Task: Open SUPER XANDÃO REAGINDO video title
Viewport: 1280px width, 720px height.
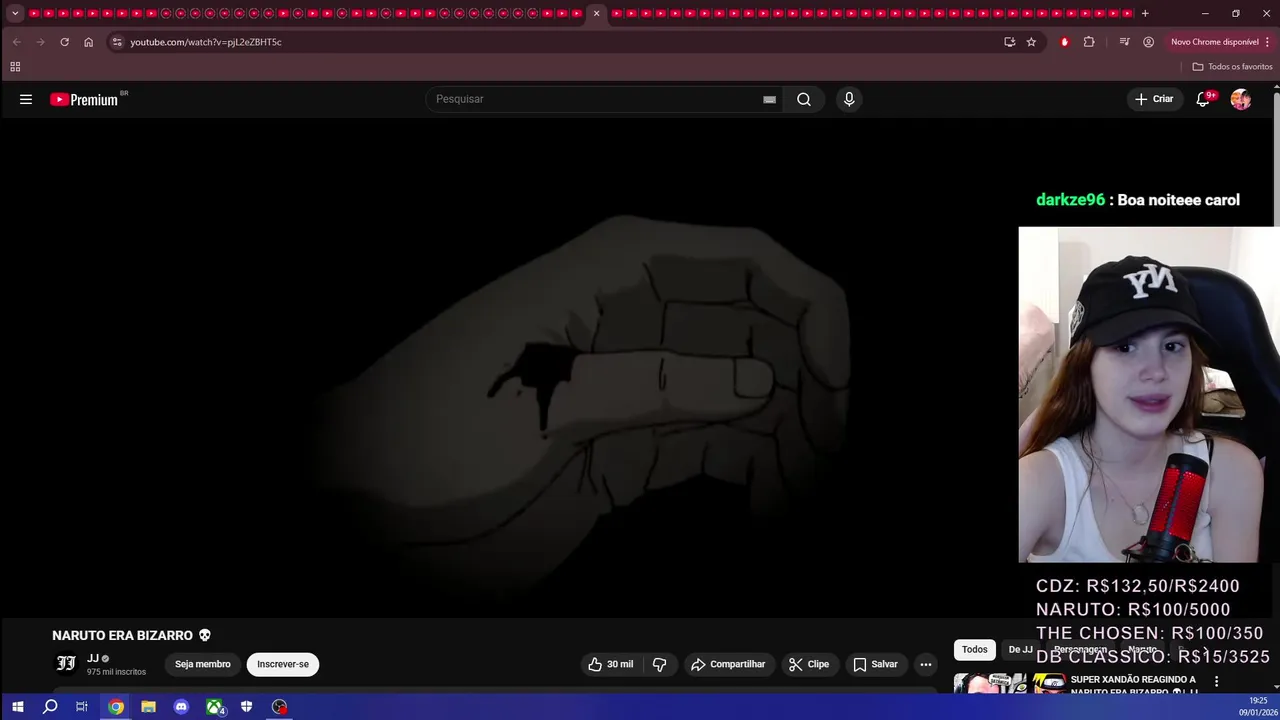Action: coord(1134,685)
